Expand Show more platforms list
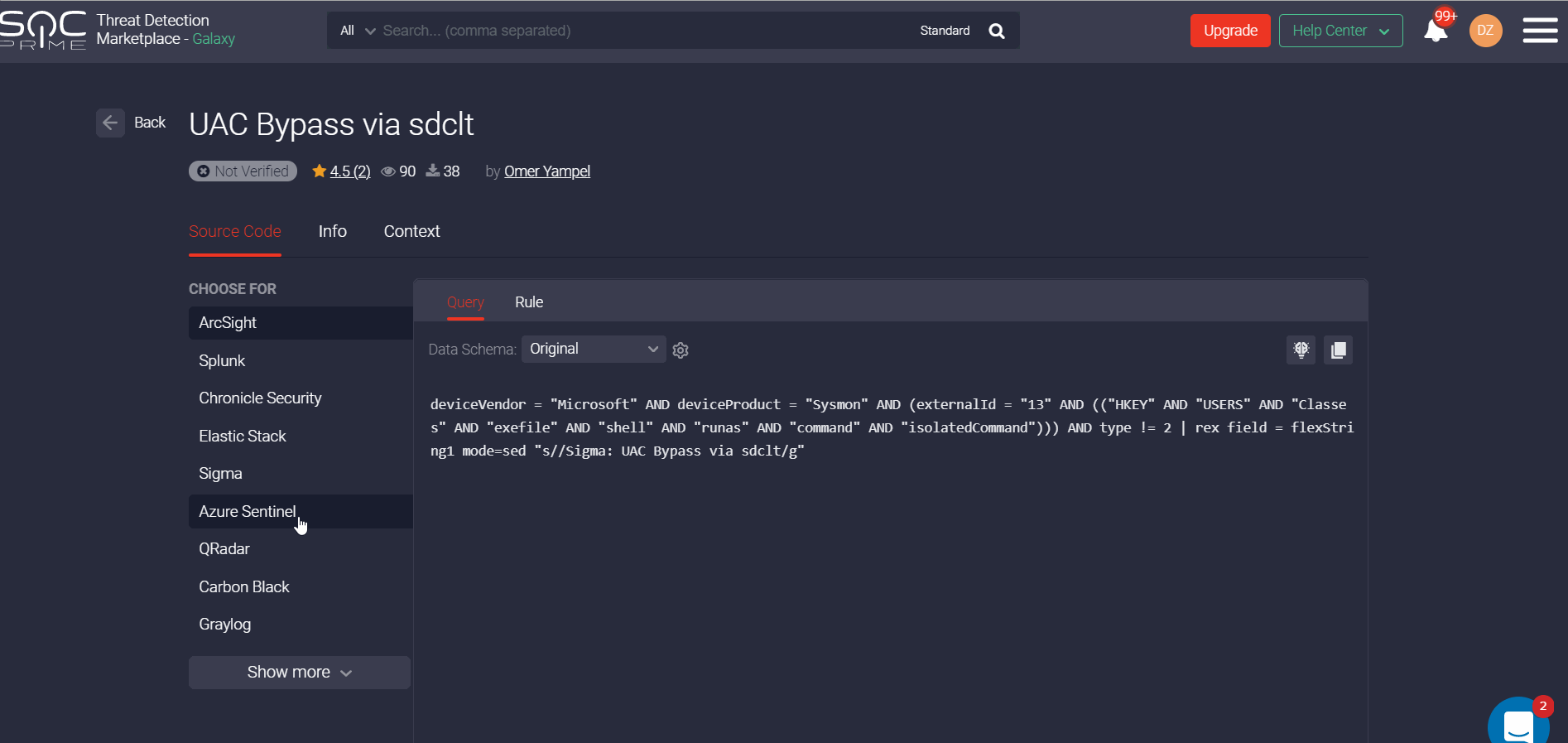The image size is (1568, 743). [x=299, y=673]
